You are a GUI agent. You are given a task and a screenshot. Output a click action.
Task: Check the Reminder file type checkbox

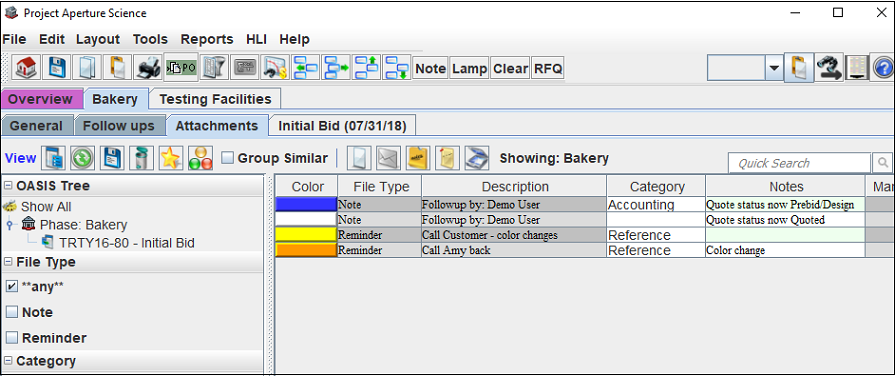point(12,338)
